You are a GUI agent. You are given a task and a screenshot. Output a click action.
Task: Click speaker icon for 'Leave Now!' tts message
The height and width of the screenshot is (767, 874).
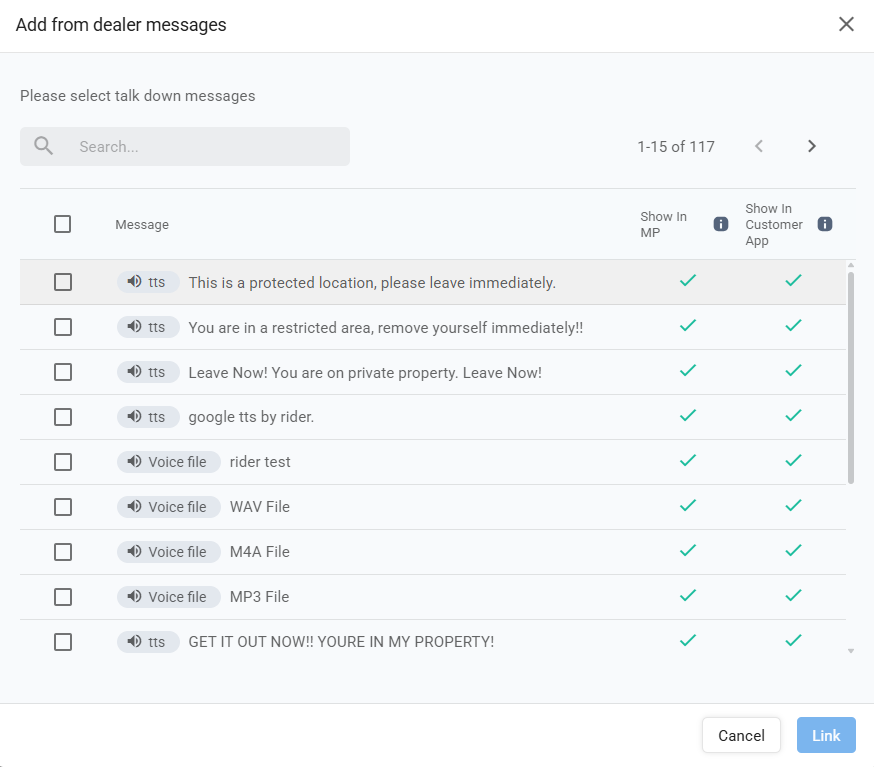(134, 372)
